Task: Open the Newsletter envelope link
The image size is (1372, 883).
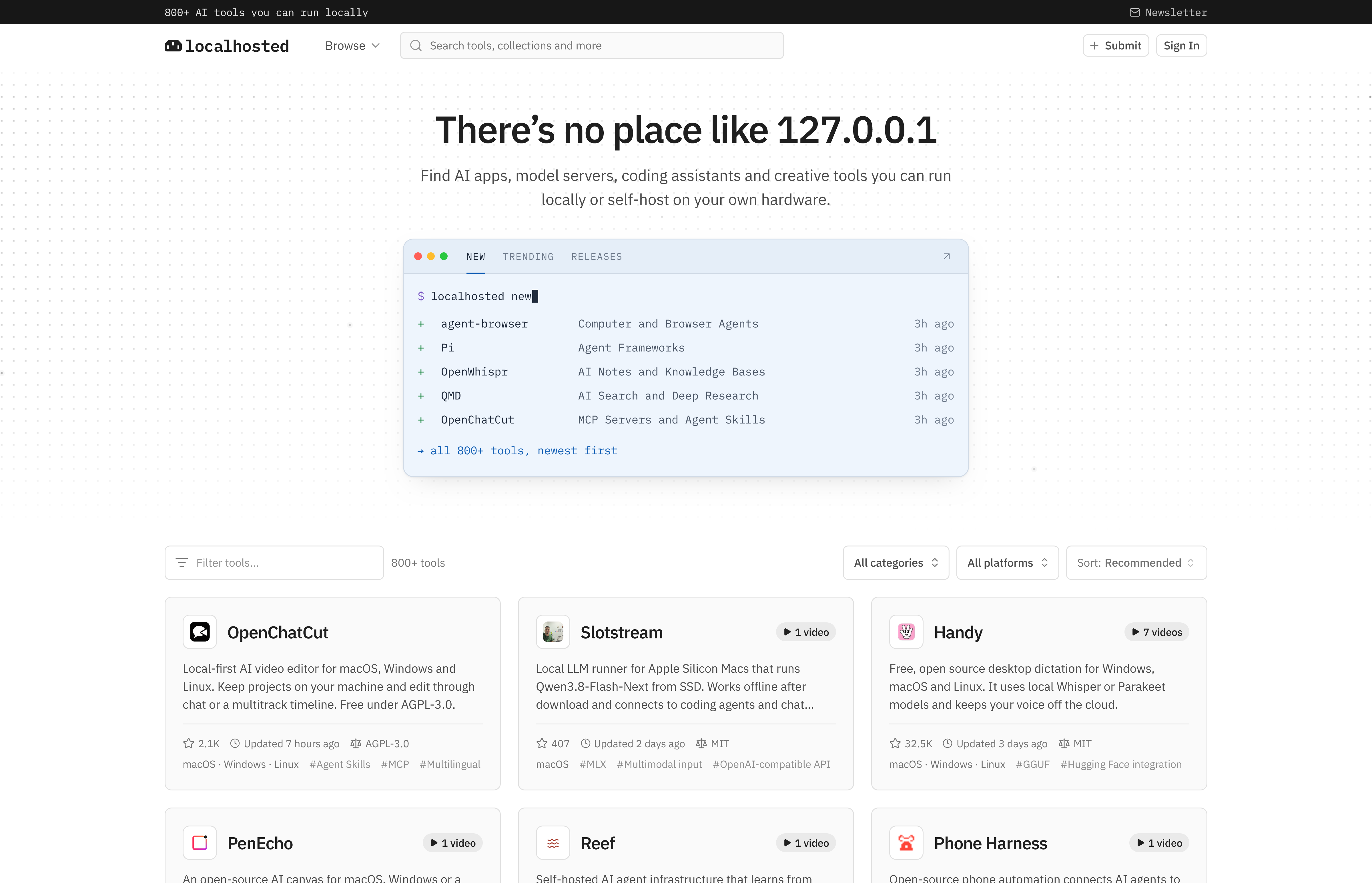Action: 1168,12
